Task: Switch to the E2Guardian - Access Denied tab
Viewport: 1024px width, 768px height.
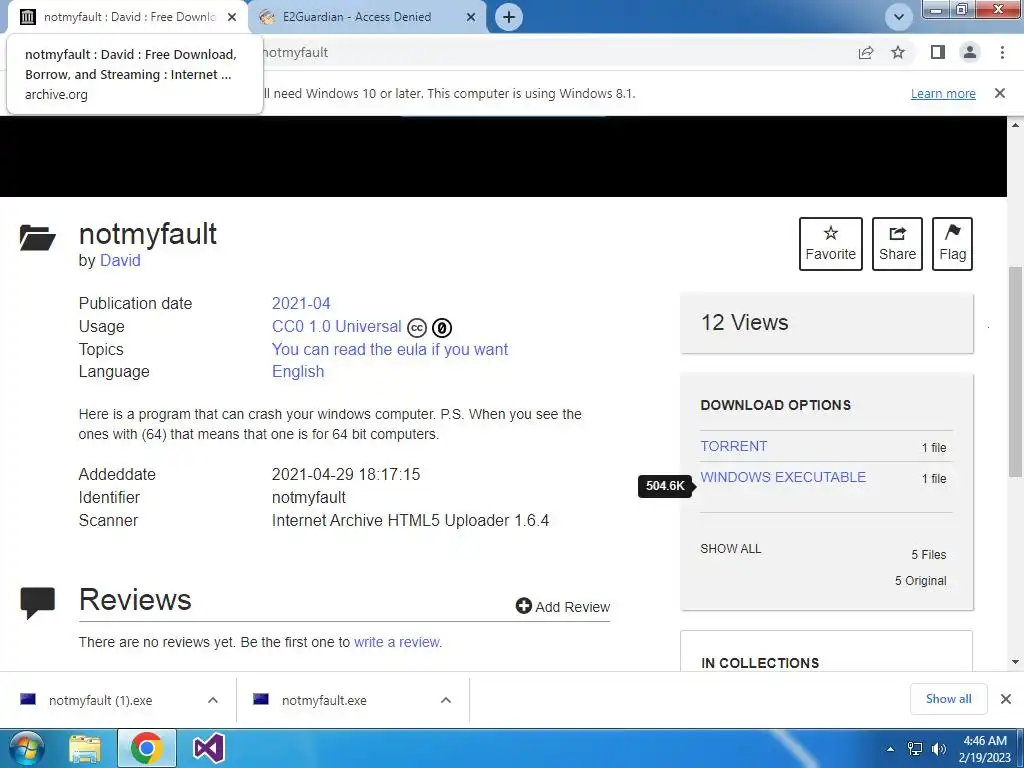Action: pos(357,17)
